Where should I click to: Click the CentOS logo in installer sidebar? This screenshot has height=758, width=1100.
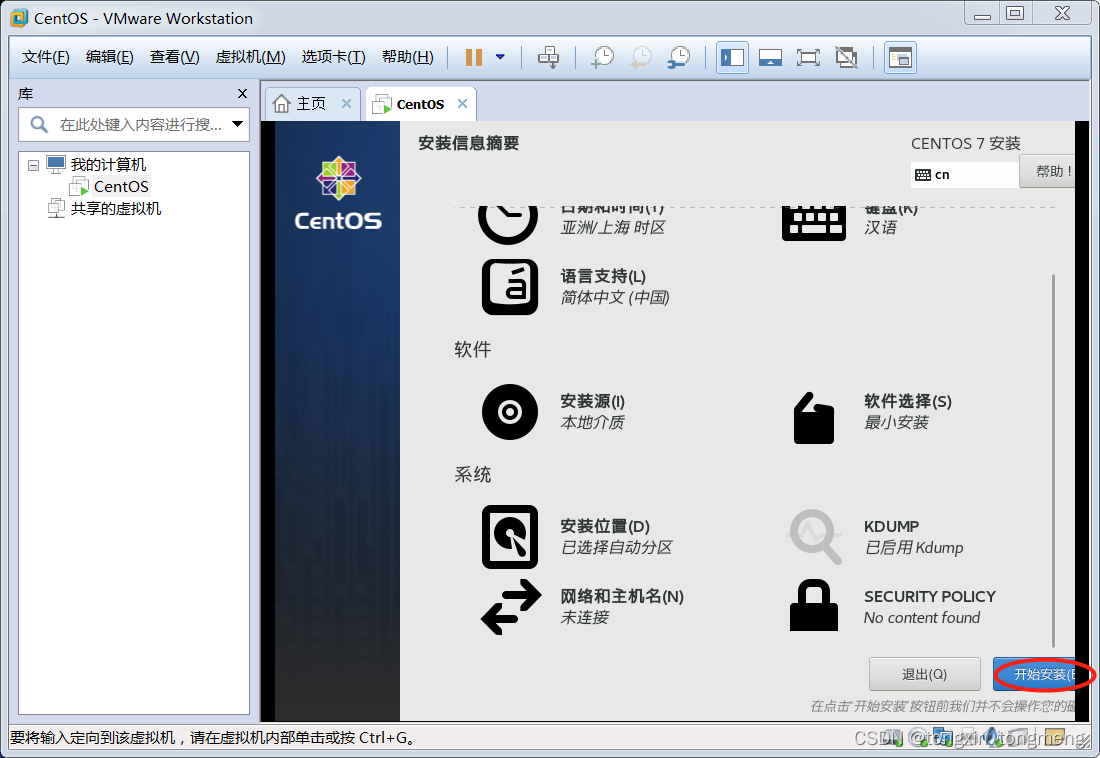(338, 194)
